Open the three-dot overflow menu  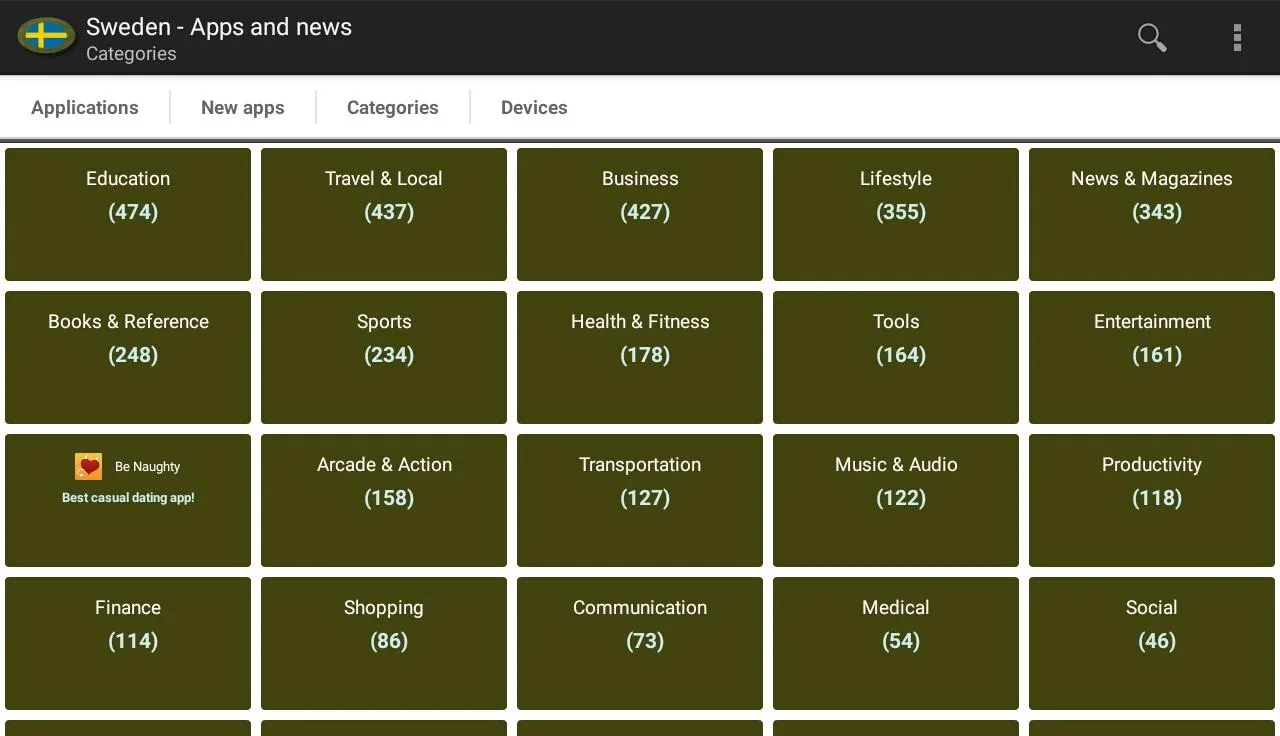pos(1237,38)
